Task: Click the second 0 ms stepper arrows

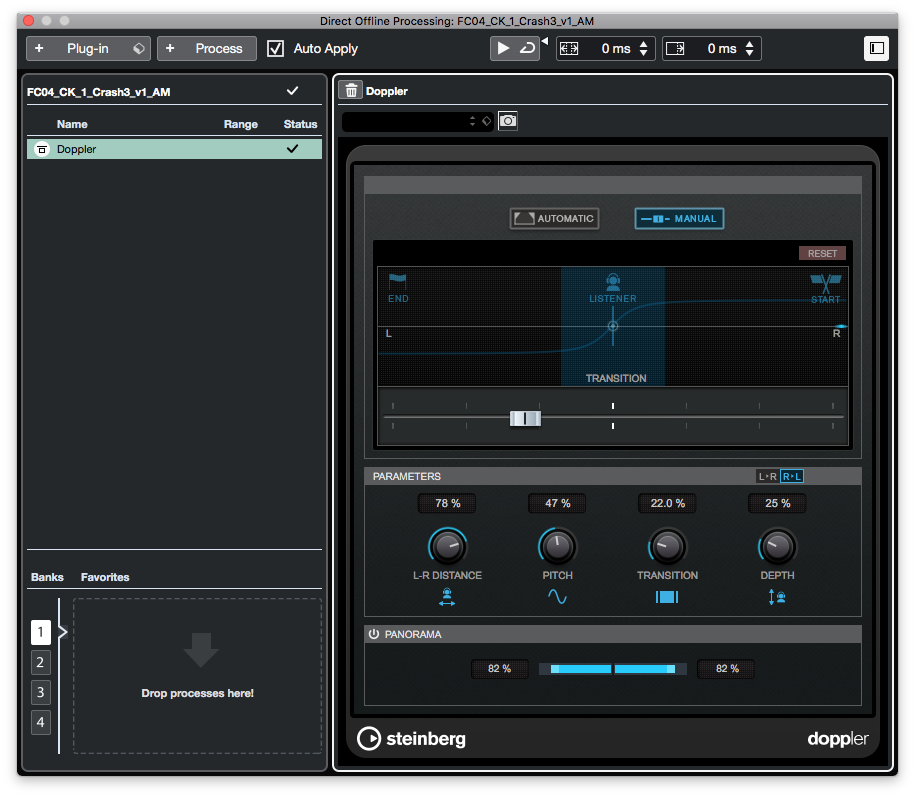Action: 750,48
